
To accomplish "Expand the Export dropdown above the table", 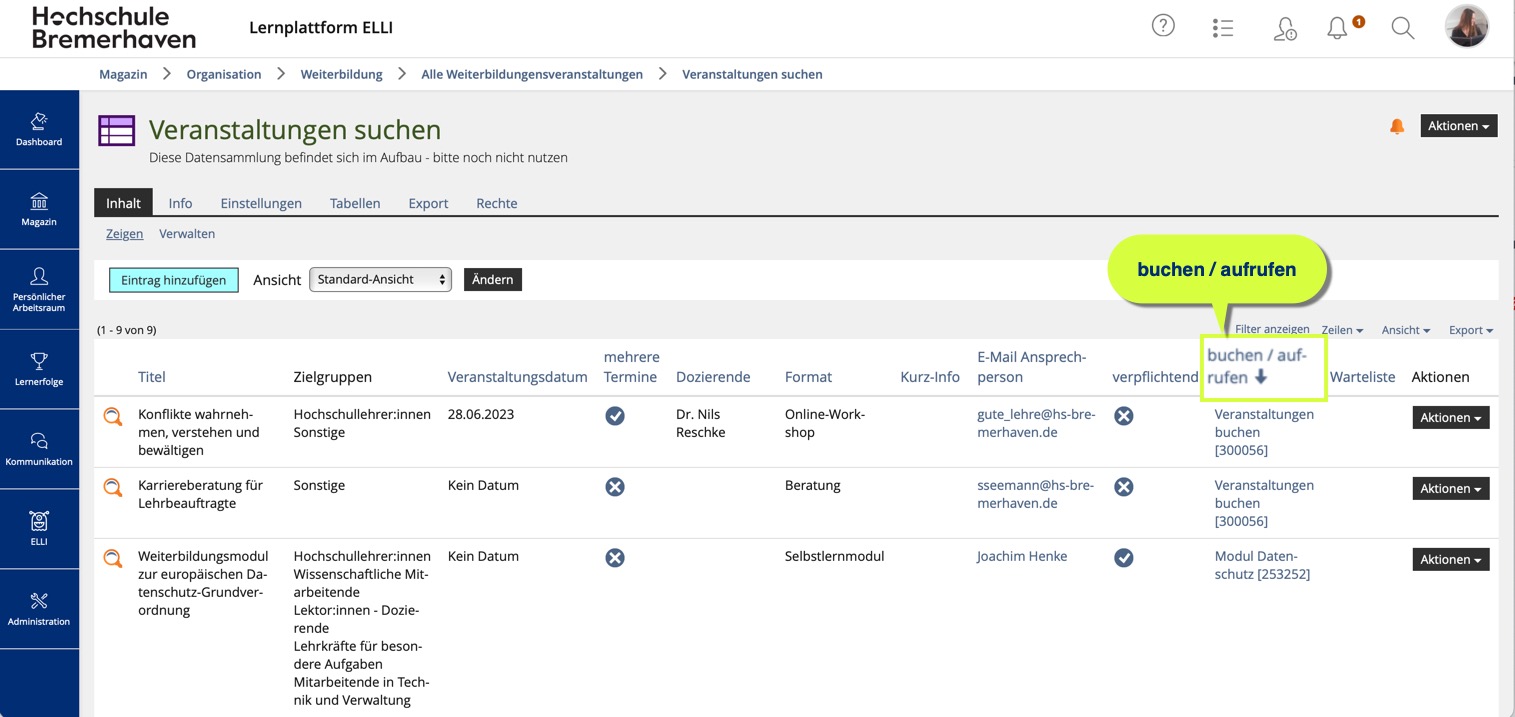I will pyautogui.click(x=1470, y=330).
